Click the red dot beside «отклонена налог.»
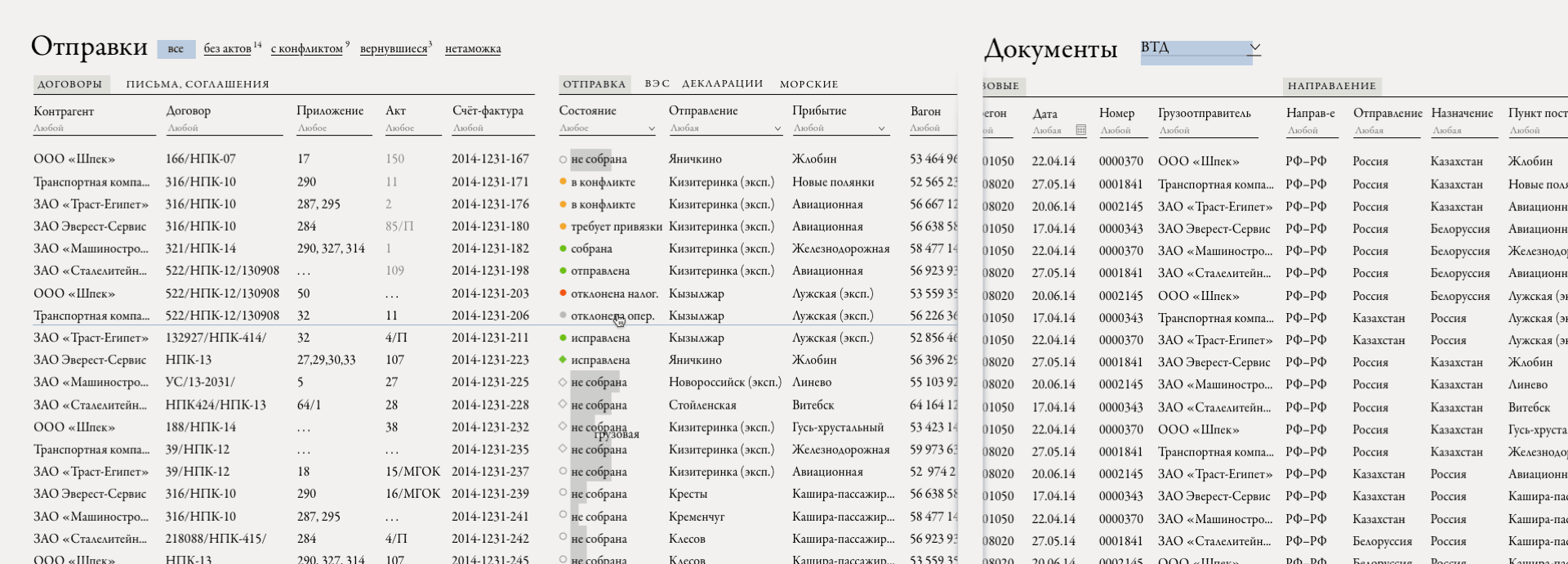 (563, 293)
